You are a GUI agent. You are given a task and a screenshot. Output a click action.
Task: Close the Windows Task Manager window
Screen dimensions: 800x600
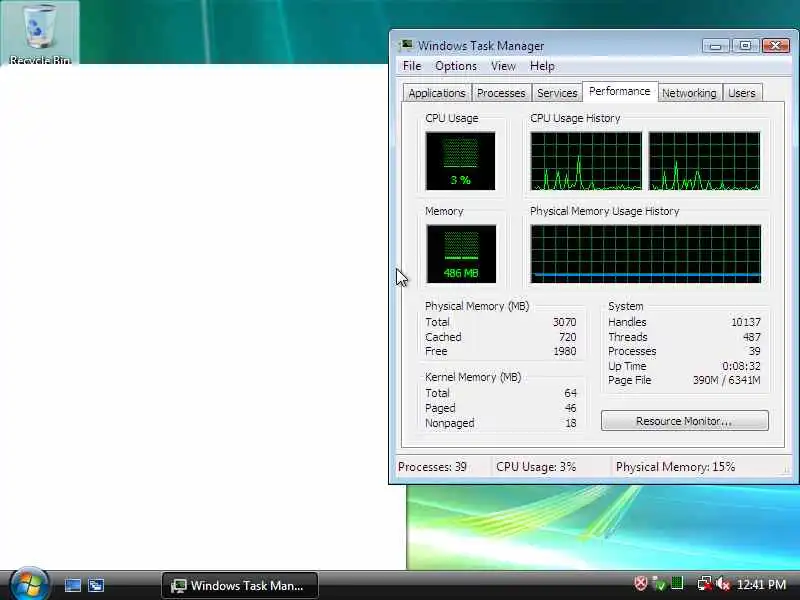[776, 46]
